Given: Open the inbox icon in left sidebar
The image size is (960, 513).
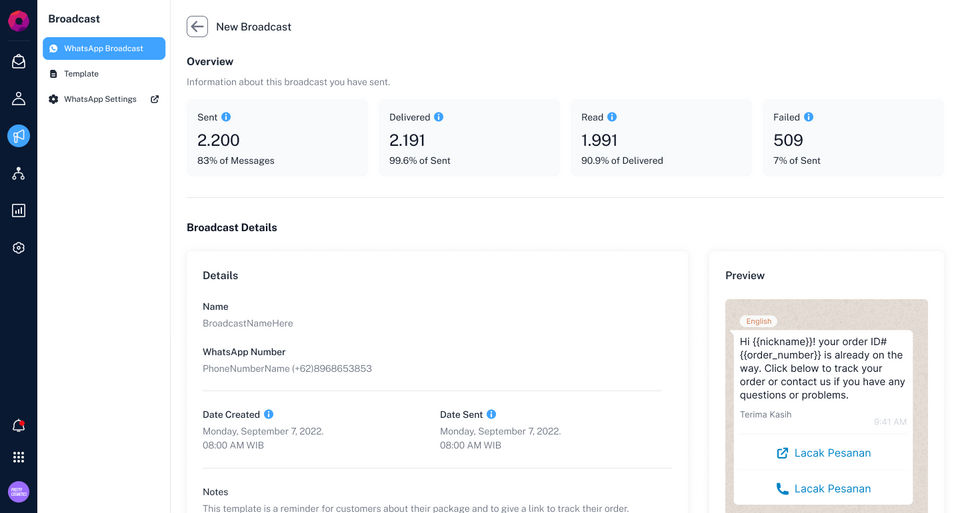Looking at the screenshot, I should pyautogui.click(x=18, y=62).
